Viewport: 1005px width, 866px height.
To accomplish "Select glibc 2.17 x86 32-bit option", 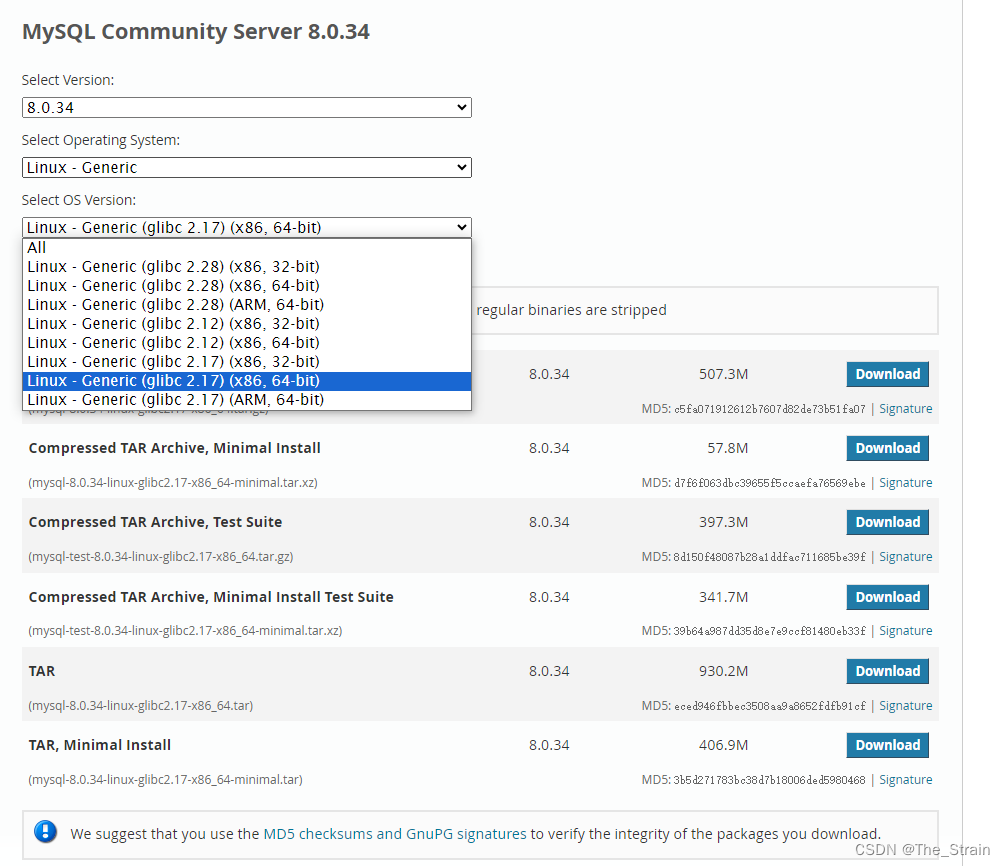I will pyautogui.click(x=247, y=362).
